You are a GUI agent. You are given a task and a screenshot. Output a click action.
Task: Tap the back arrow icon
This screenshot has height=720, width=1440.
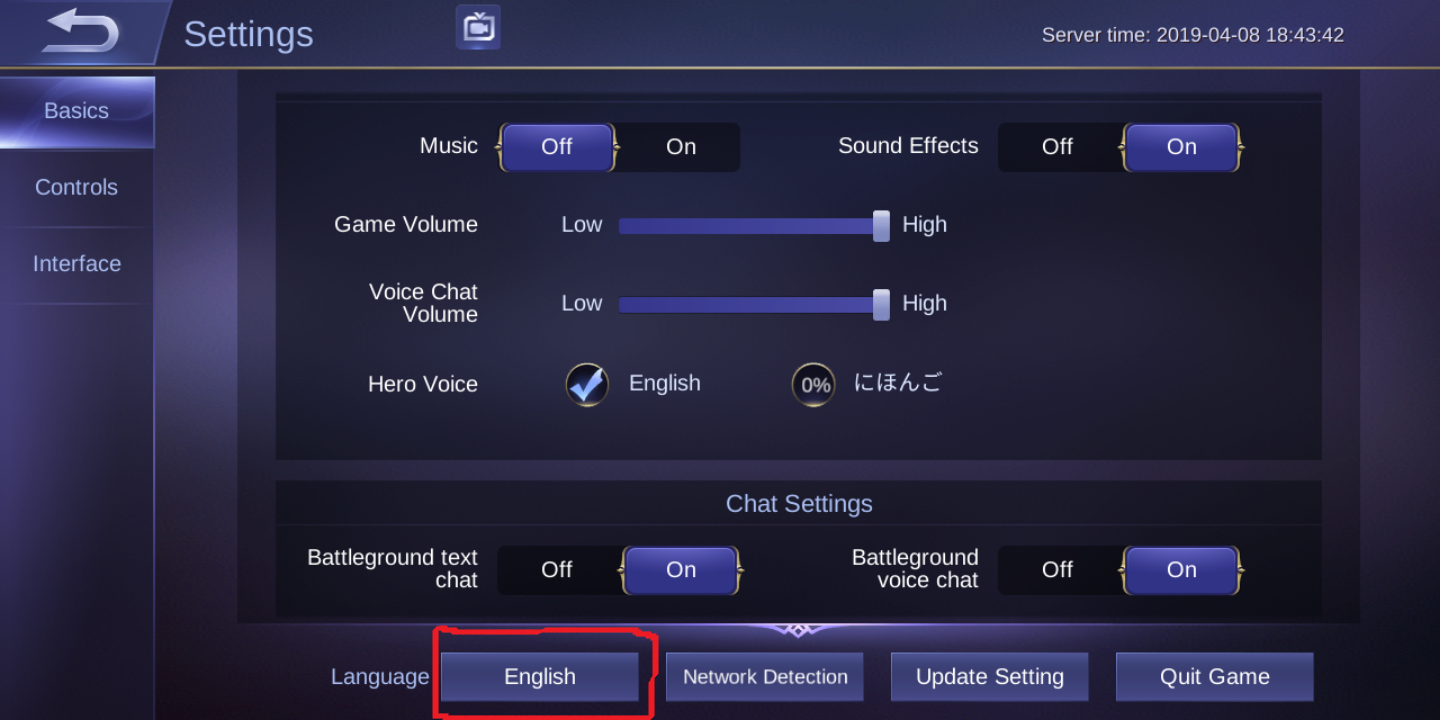pos(80,30)
